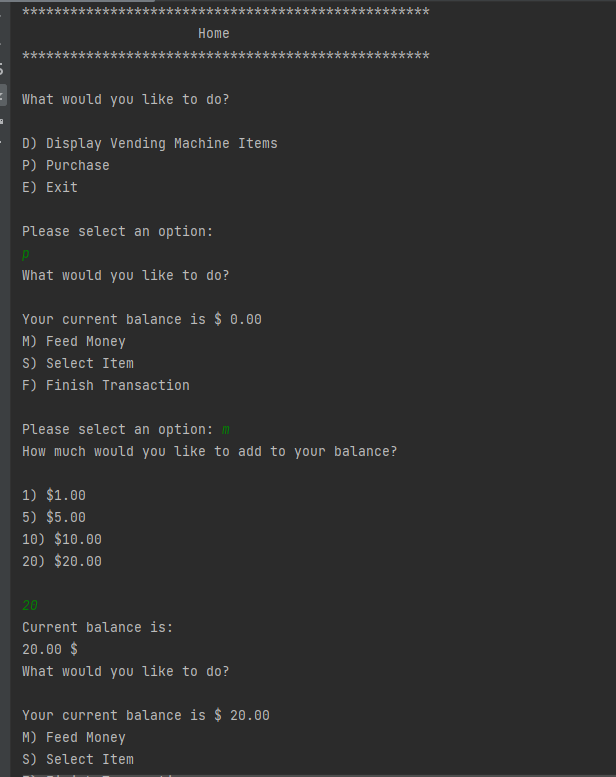Toggle the highlighted scroll-to-end gutter button
Viewport: 616px width, 777px height.
2,96
